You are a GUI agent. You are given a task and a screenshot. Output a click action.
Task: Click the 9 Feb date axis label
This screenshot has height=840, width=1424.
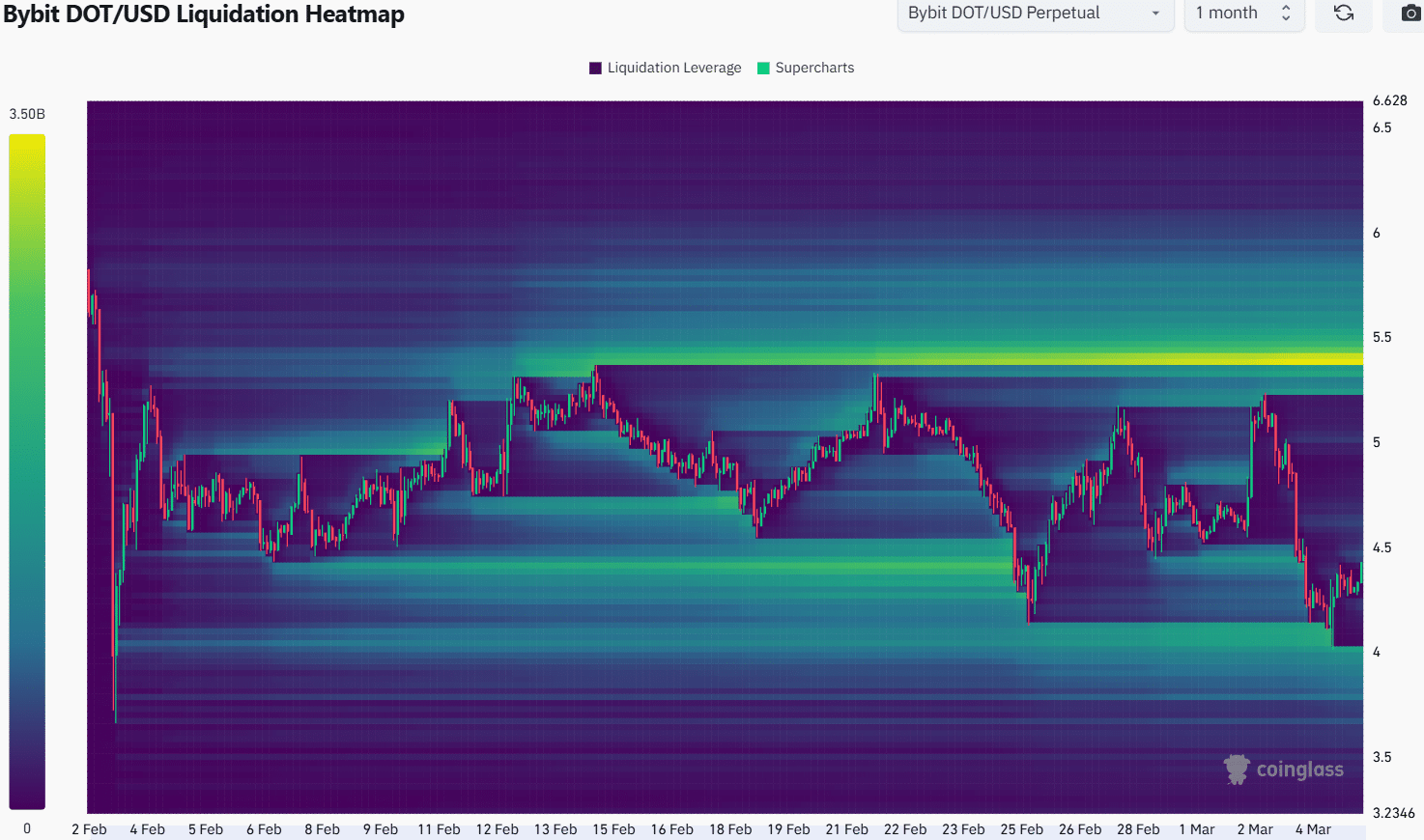[x=381, y=829]
